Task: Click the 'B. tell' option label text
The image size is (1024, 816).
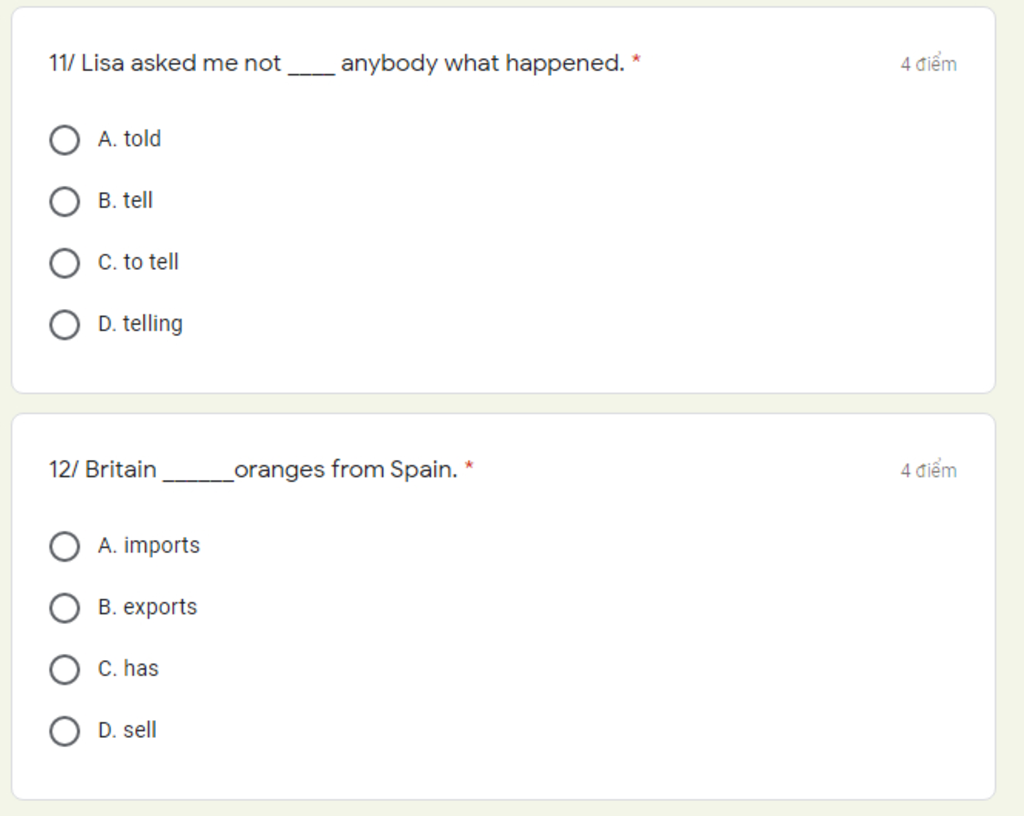Action: point(125,201)
